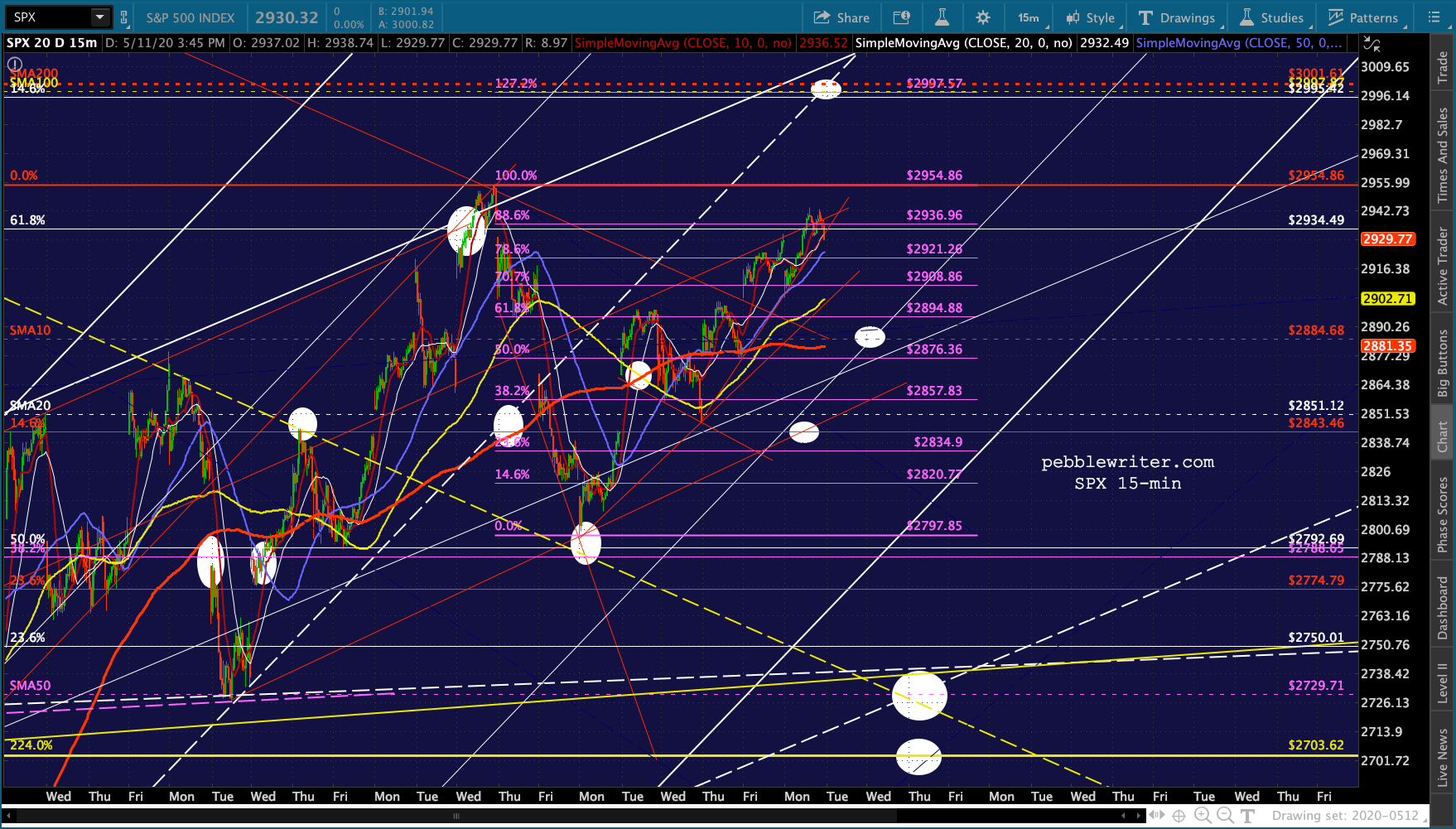Click the crosshair pan icon

tap(1179, 816)
